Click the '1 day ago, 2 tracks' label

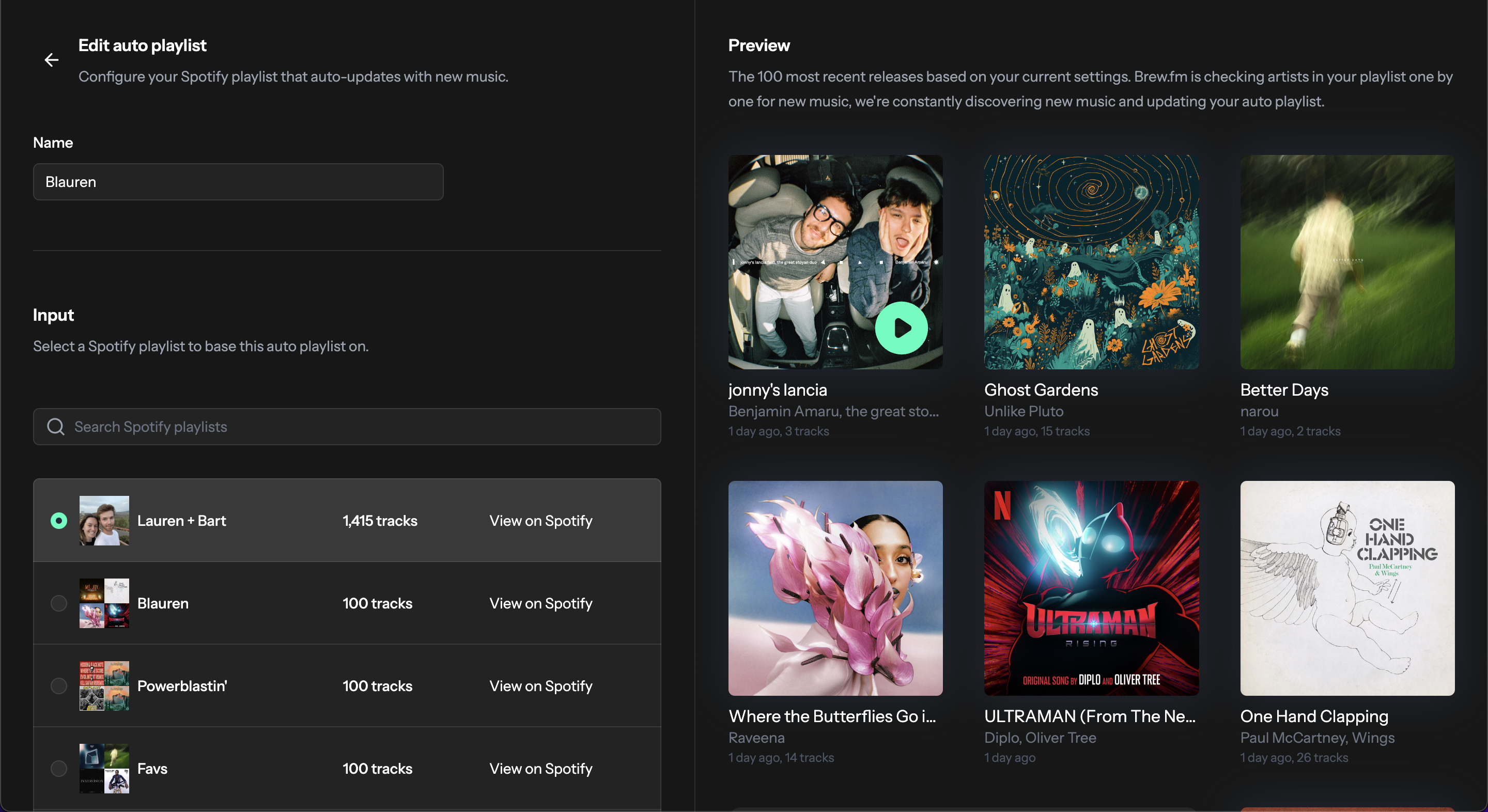click(x=1291, y=431)
